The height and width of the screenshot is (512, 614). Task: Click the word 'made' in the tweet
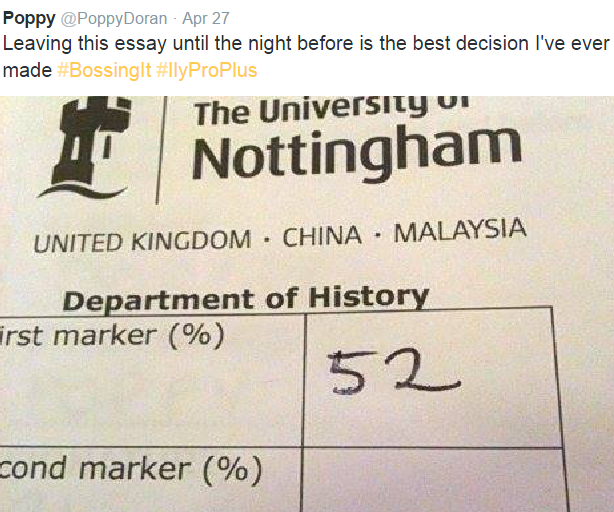[27, 70]
